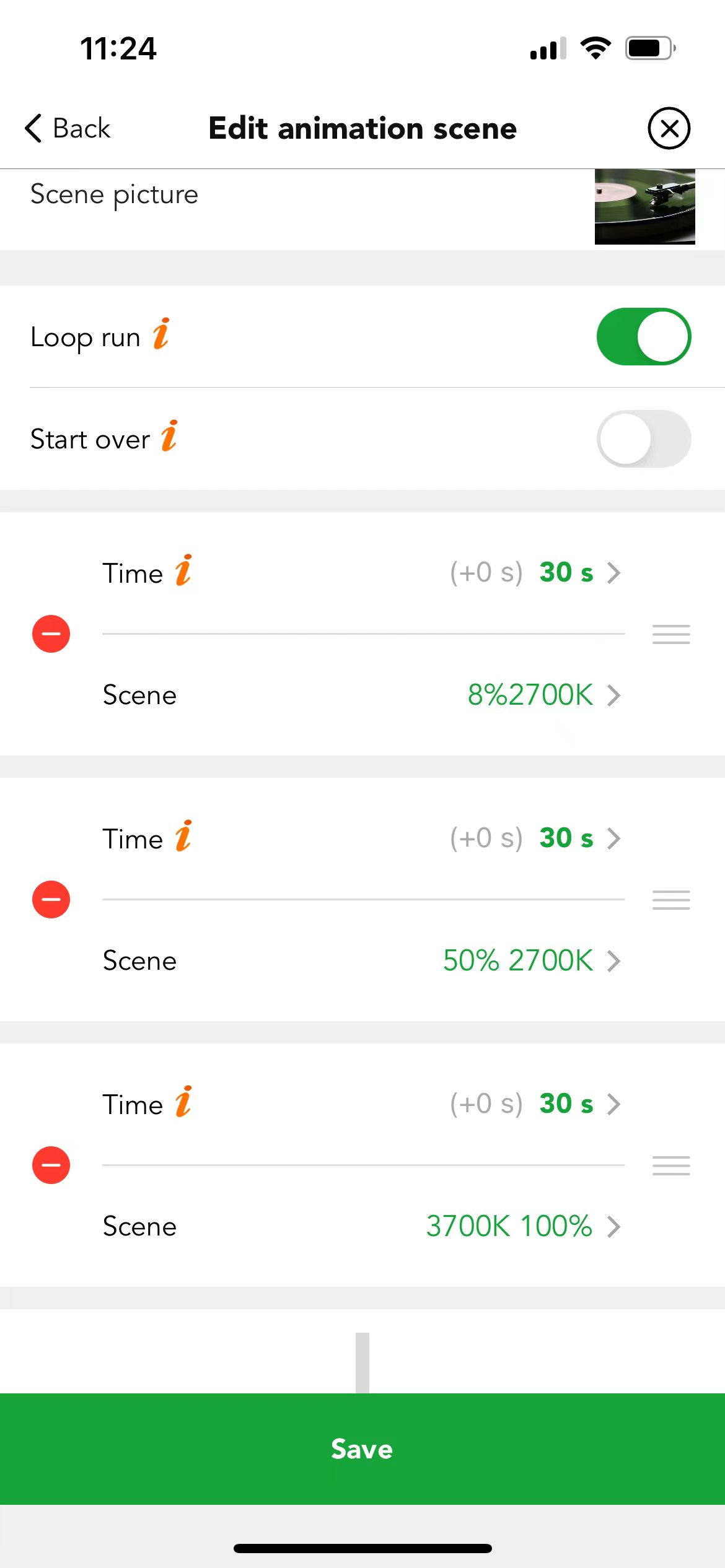Tap the Loop run info icon

point(162,335)
